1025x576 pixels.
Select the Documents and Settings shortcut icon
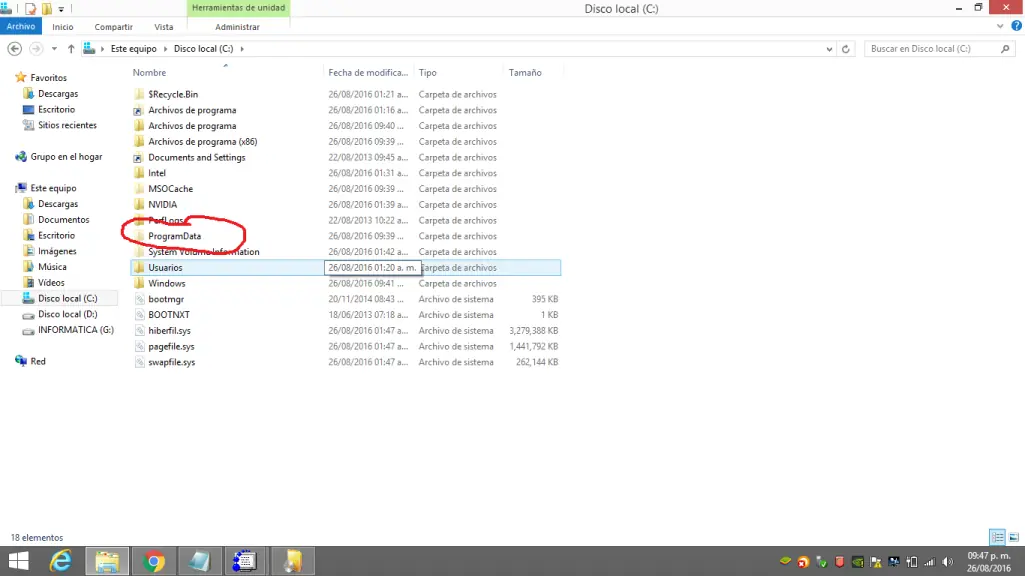[139, 157]
